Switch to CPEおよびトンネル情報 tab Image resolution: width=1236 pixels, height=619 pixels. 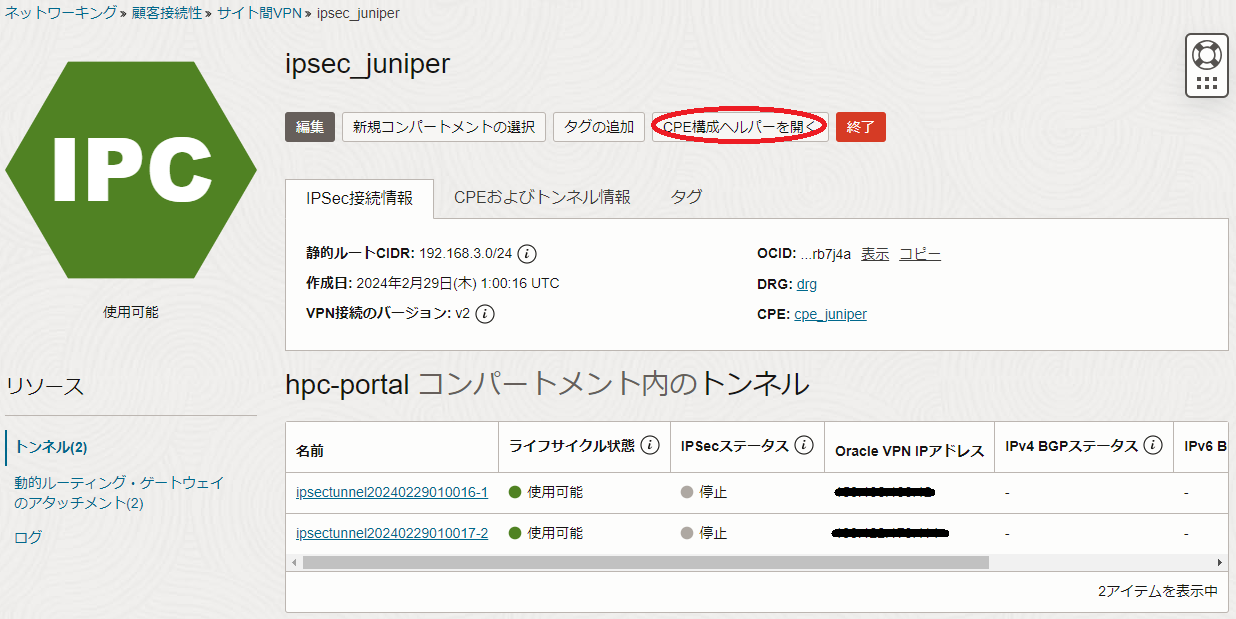[x=542, y=198]
